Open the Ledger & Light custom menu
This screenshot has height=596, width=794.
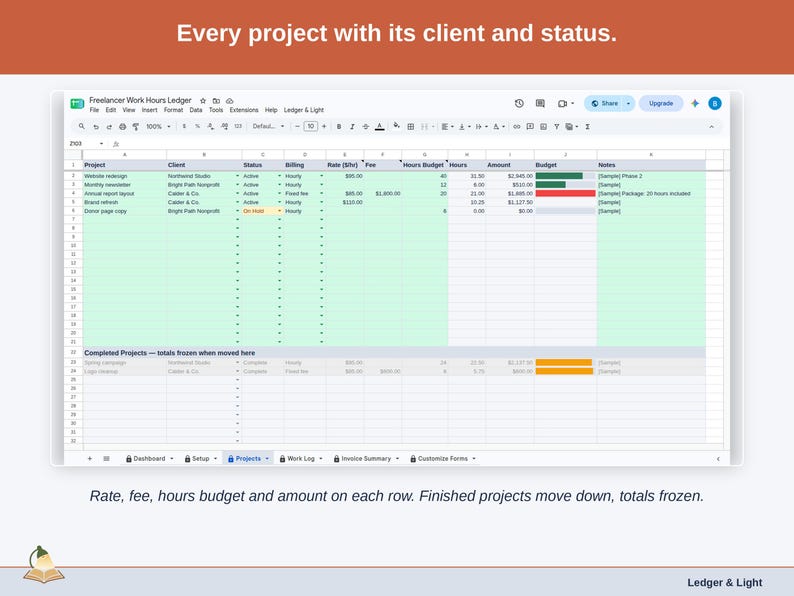tap(303, 110)
